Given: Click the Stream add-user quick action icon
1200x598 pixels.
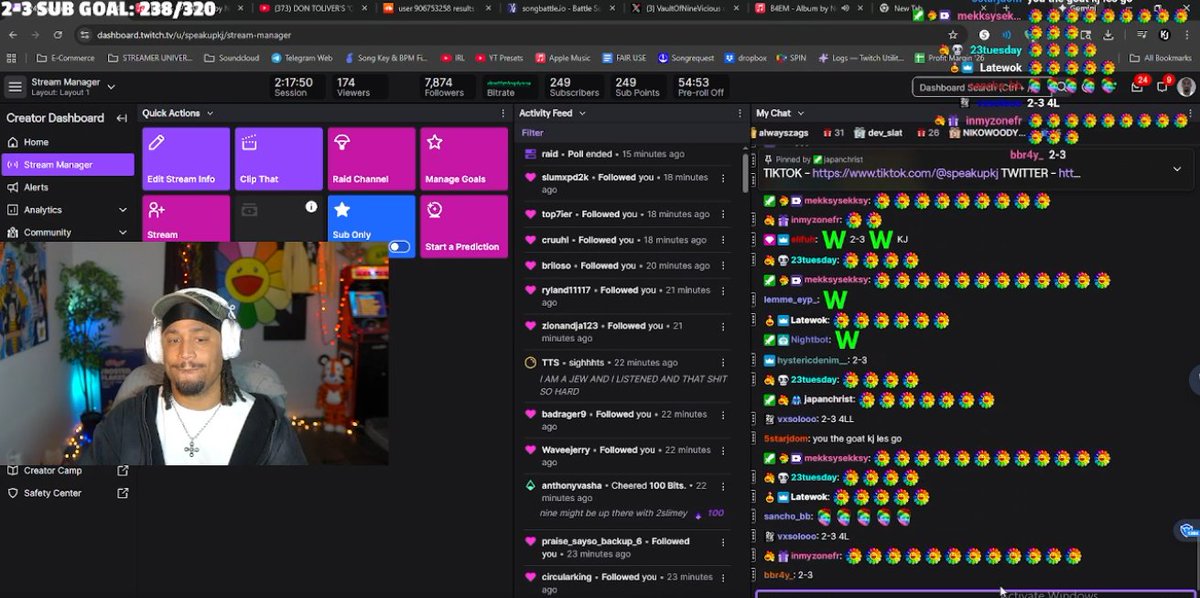Looking at the screenshot, I should tap(156, 210).
